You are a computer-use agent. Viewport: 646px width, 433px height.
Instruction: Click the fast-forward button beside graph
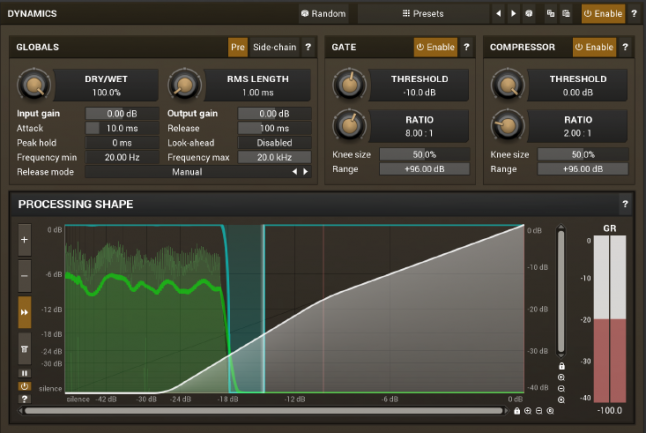coord(25,312)
